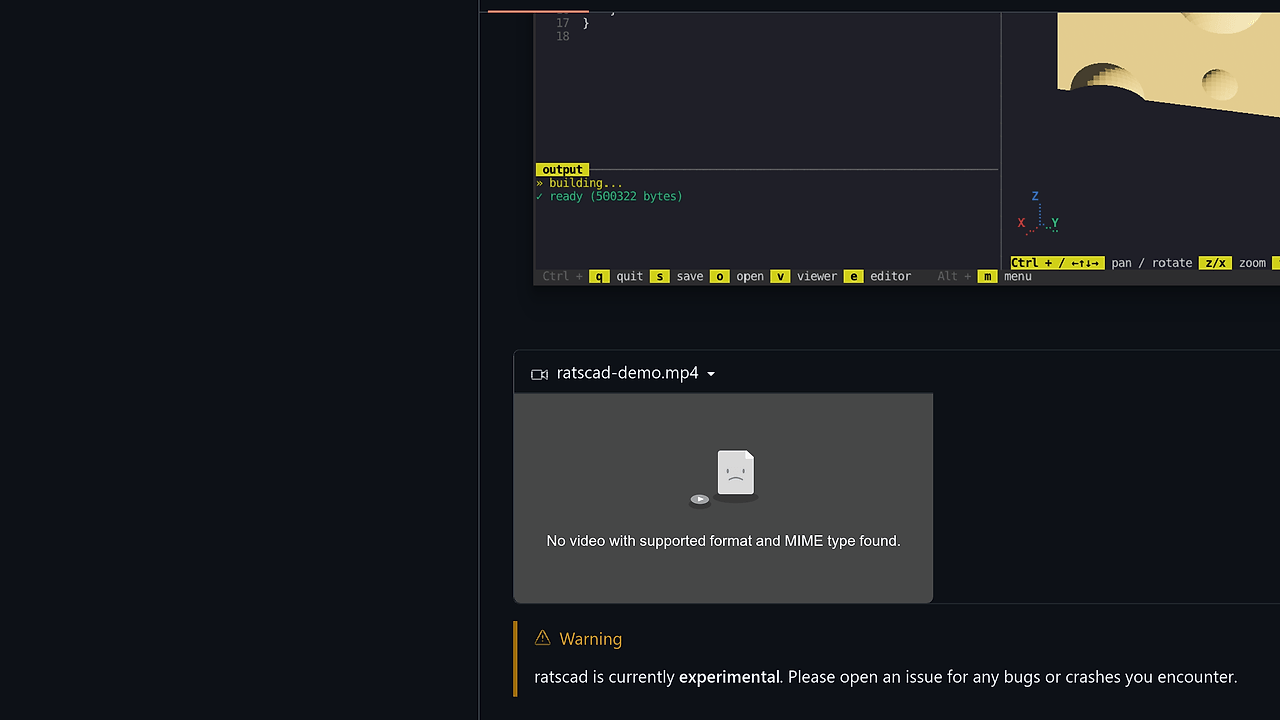Click line number 18 in the editor
The height and width of the screenshot is (720, 1280).
point(562,36)
